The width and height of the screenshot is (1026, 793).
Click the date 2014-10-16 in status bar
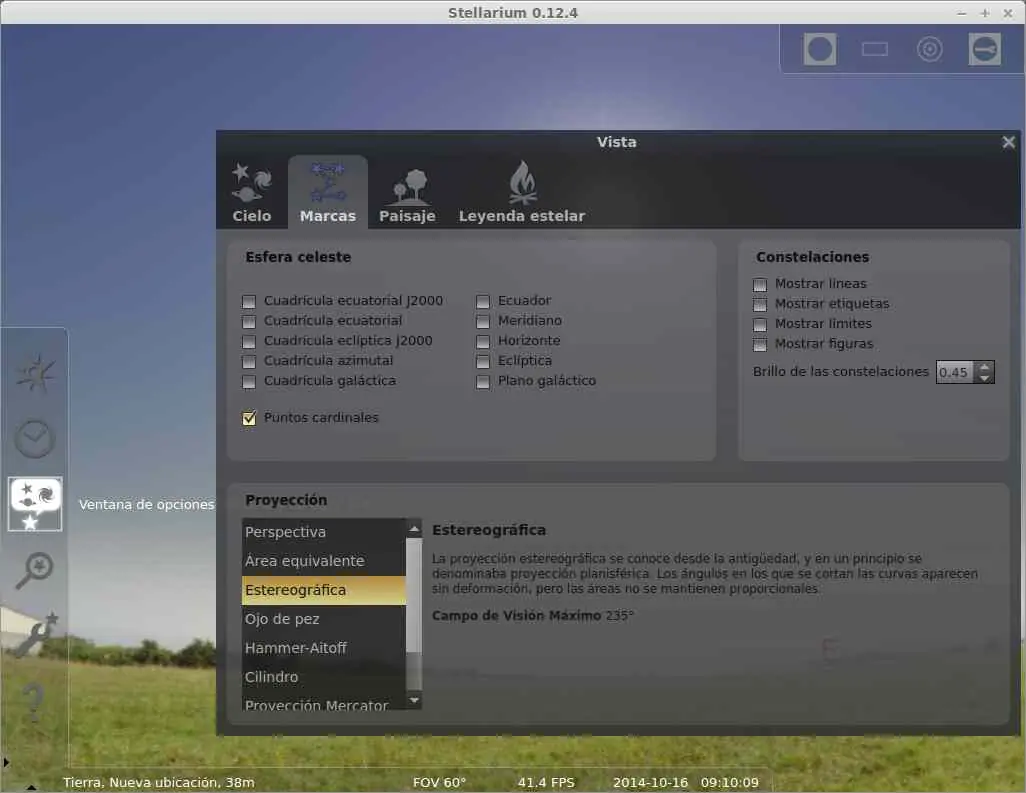(x=650, y=783)
